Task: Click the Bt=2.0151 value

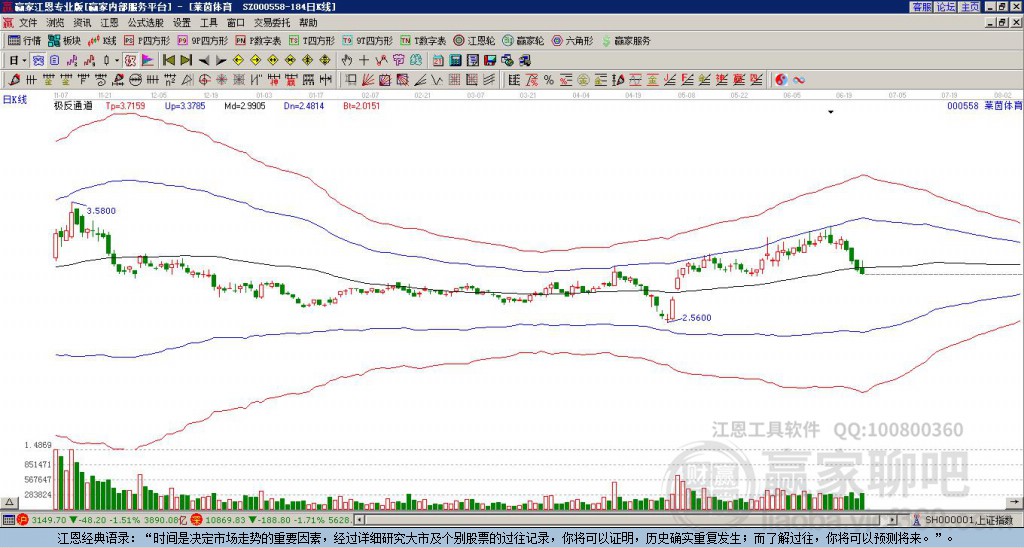Action: point(361,105)
